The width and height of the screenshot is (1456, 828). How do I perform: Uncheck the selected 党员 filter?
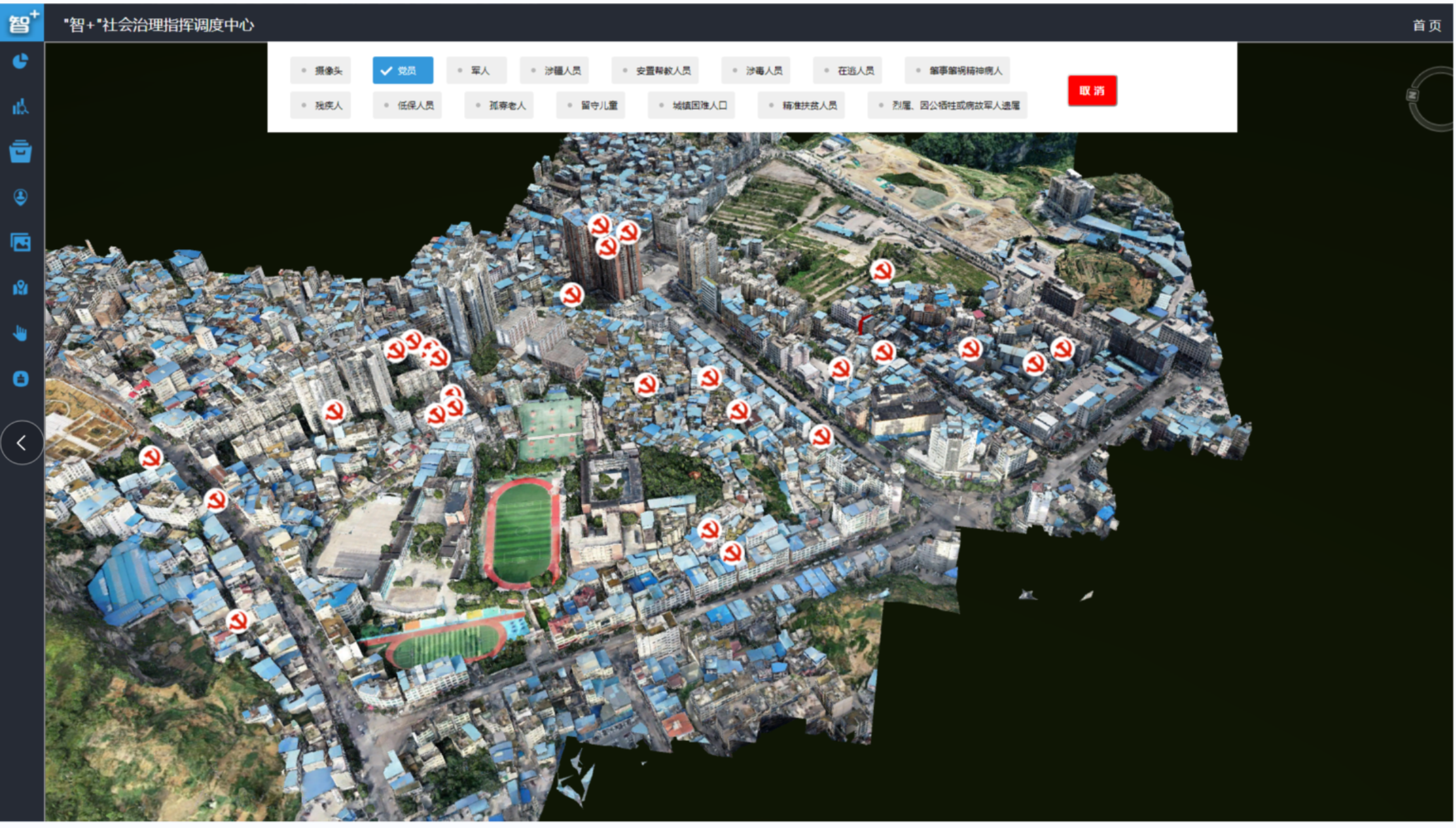pos(403,71)
